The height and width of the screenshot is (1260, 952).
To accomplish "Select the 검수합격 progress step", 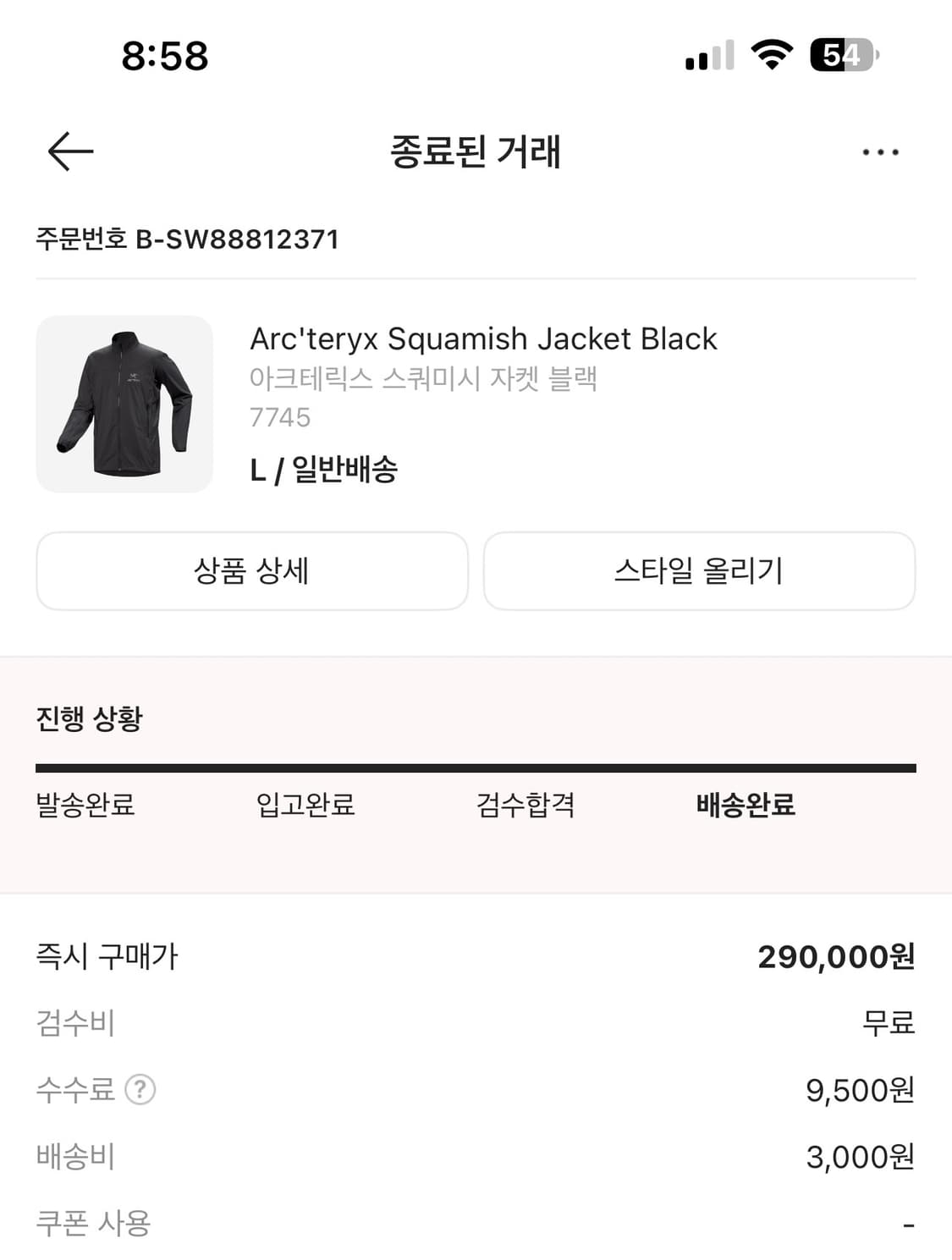I will click(526, 804).
